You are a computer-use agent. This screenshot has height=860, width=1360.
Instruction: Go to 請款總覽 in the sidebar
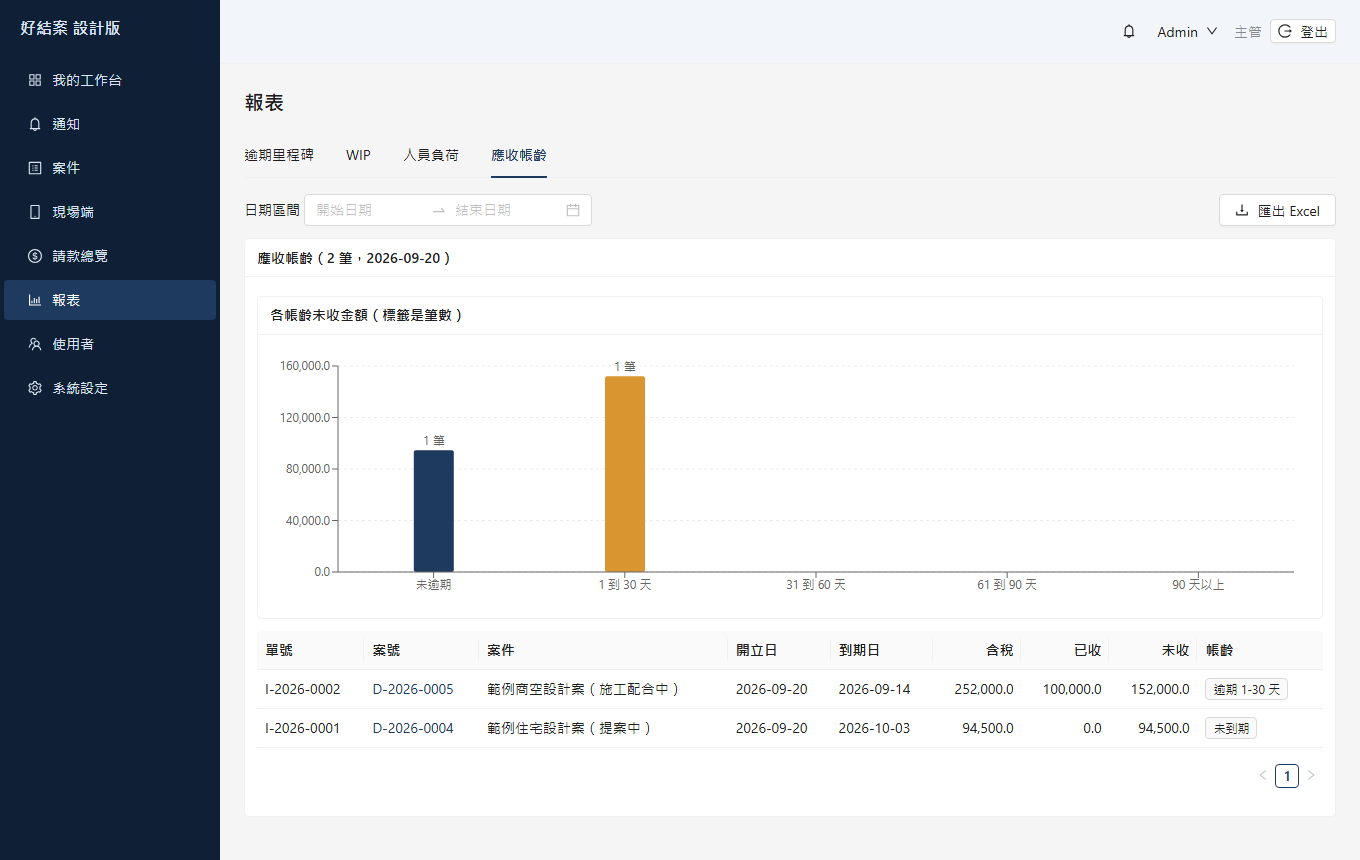tap(110, 256)
